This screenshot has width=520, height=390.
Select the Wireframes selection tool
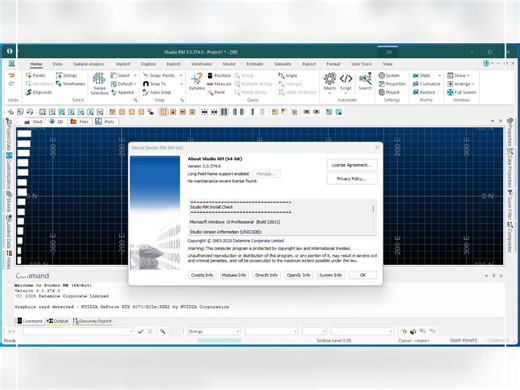(71, 84)
